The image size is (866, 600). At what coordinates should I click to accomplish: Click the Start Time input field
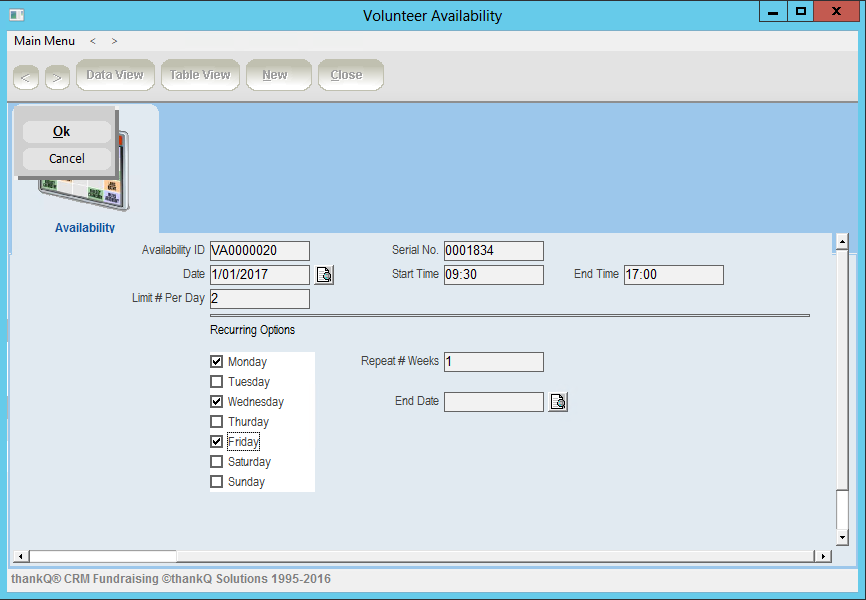pyautogui.click(x=494, y=275)
